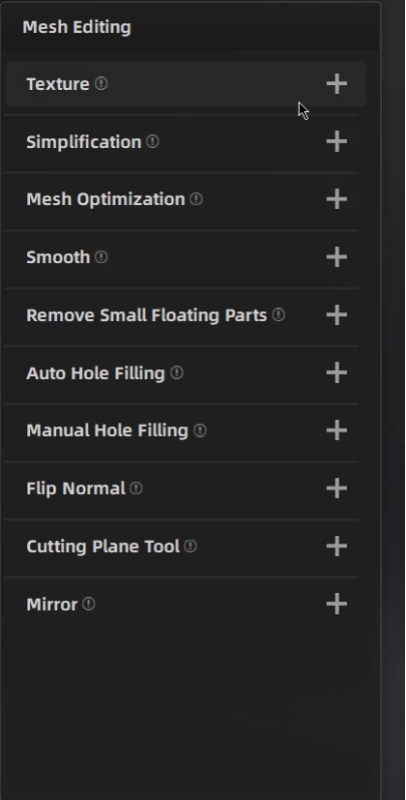Expand Remove Small Floating Parts plus
This screenshot has width=406, height=800.
click(337, 315)
